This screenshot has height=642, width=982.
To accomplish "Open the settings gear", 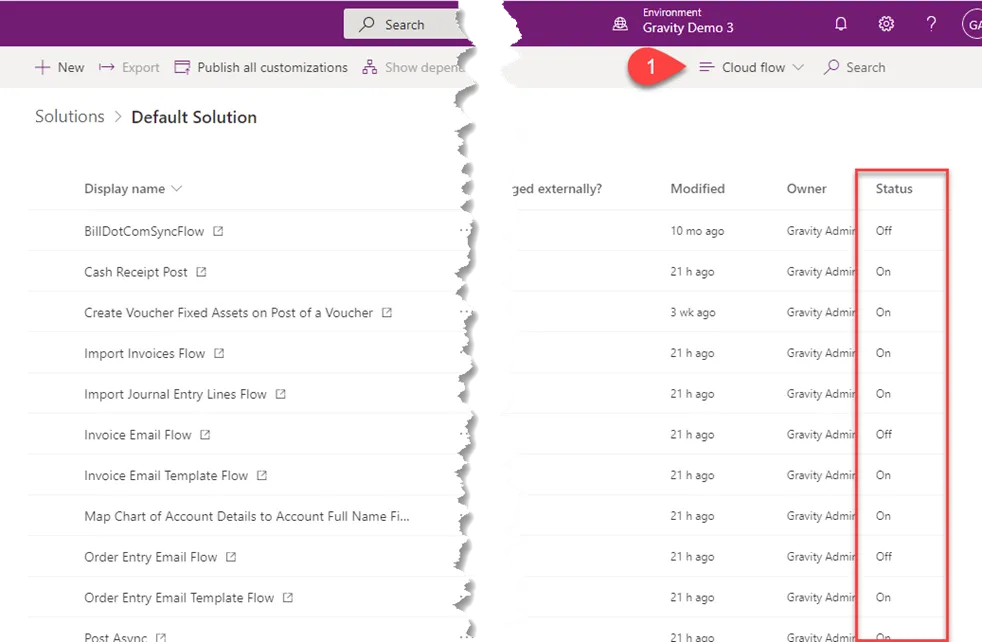I will click(886, 24).
